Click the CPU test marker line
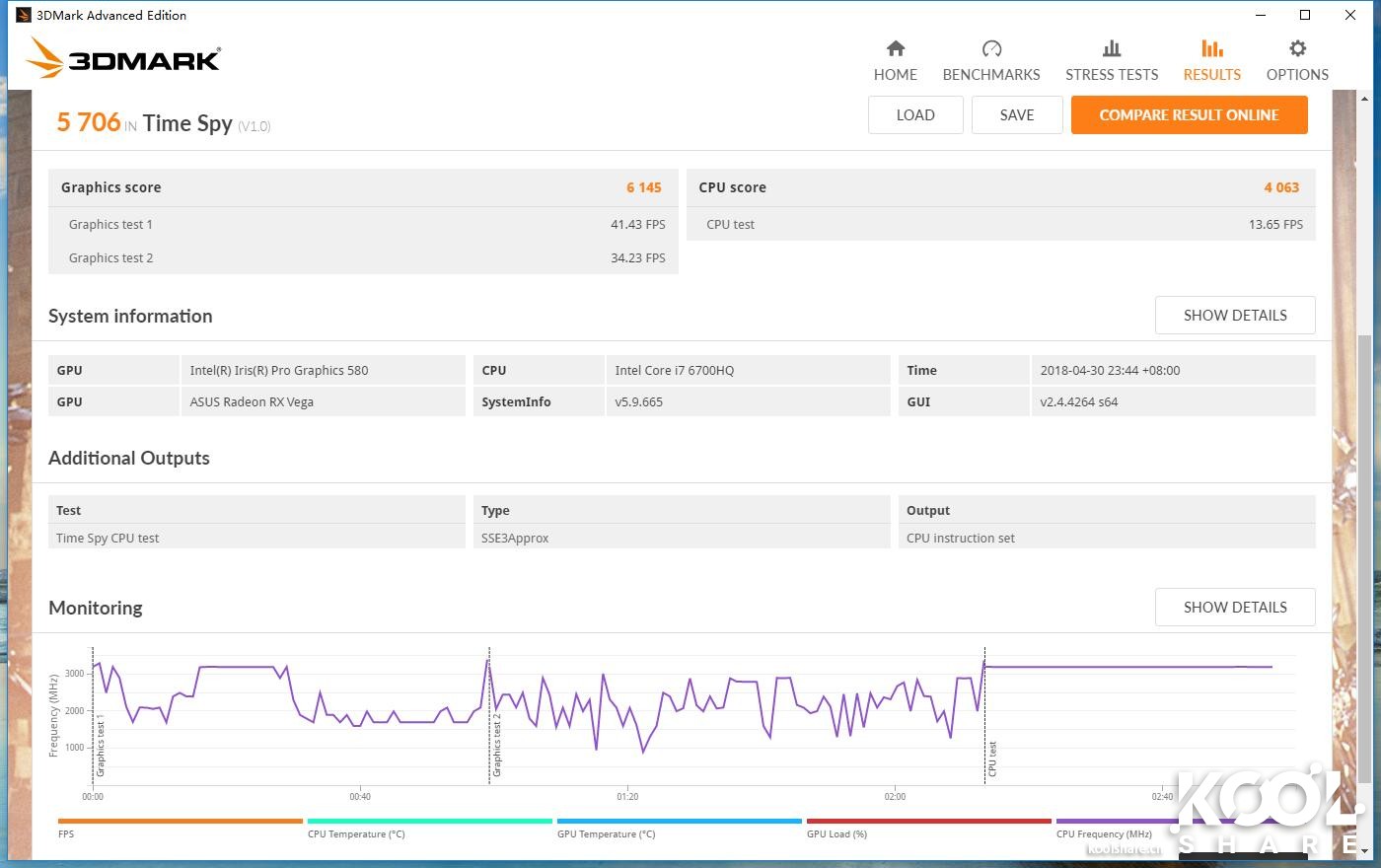Viewport: 1381px width, 868px height. pos(984,715)
